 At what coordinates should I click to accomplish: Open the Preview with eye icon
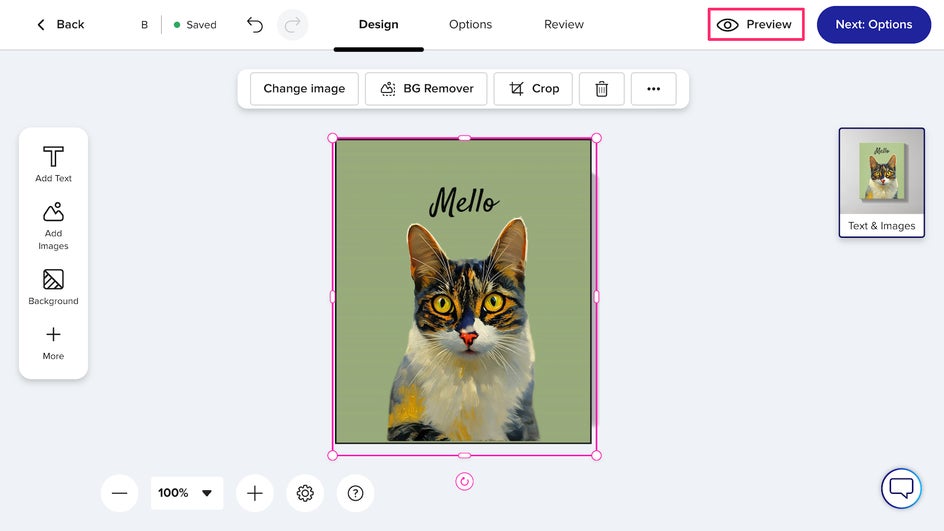756,25
